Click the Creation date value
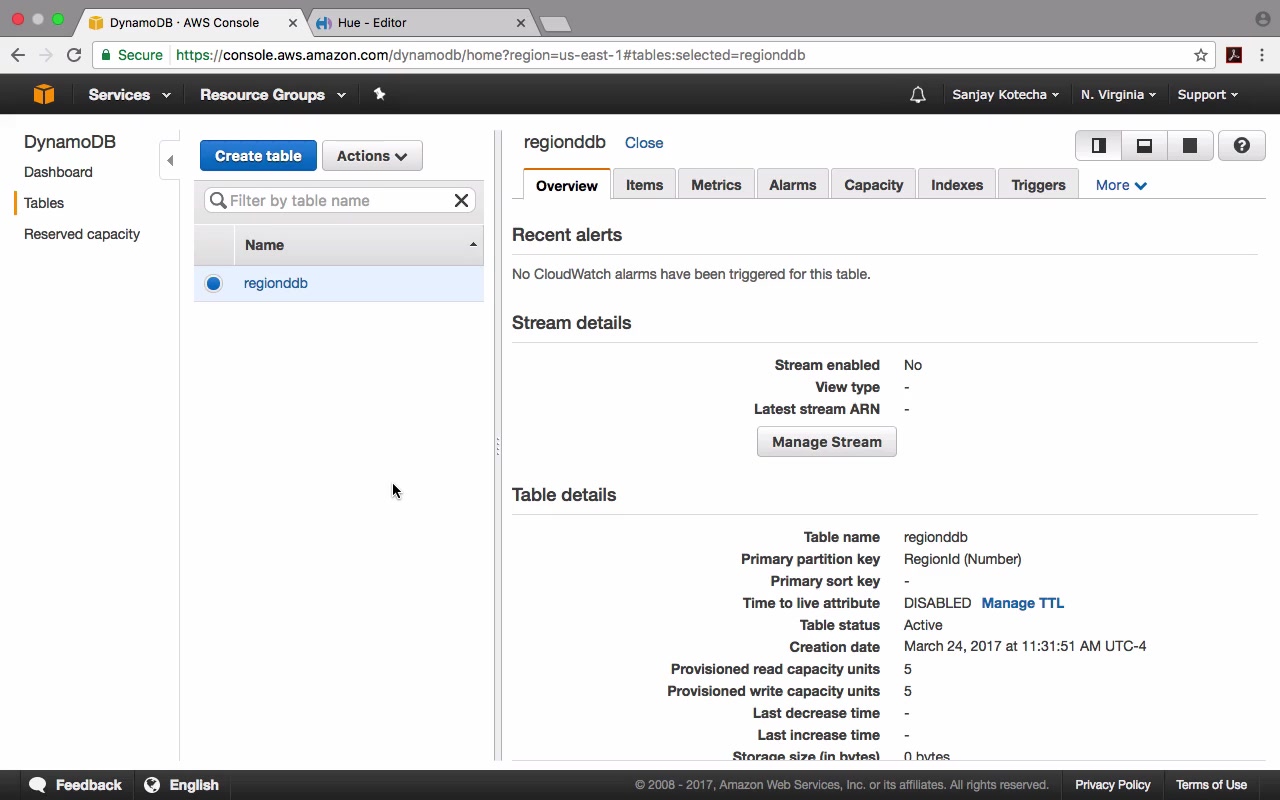This screenshot has height=800, width=1280. [1025, 647]
